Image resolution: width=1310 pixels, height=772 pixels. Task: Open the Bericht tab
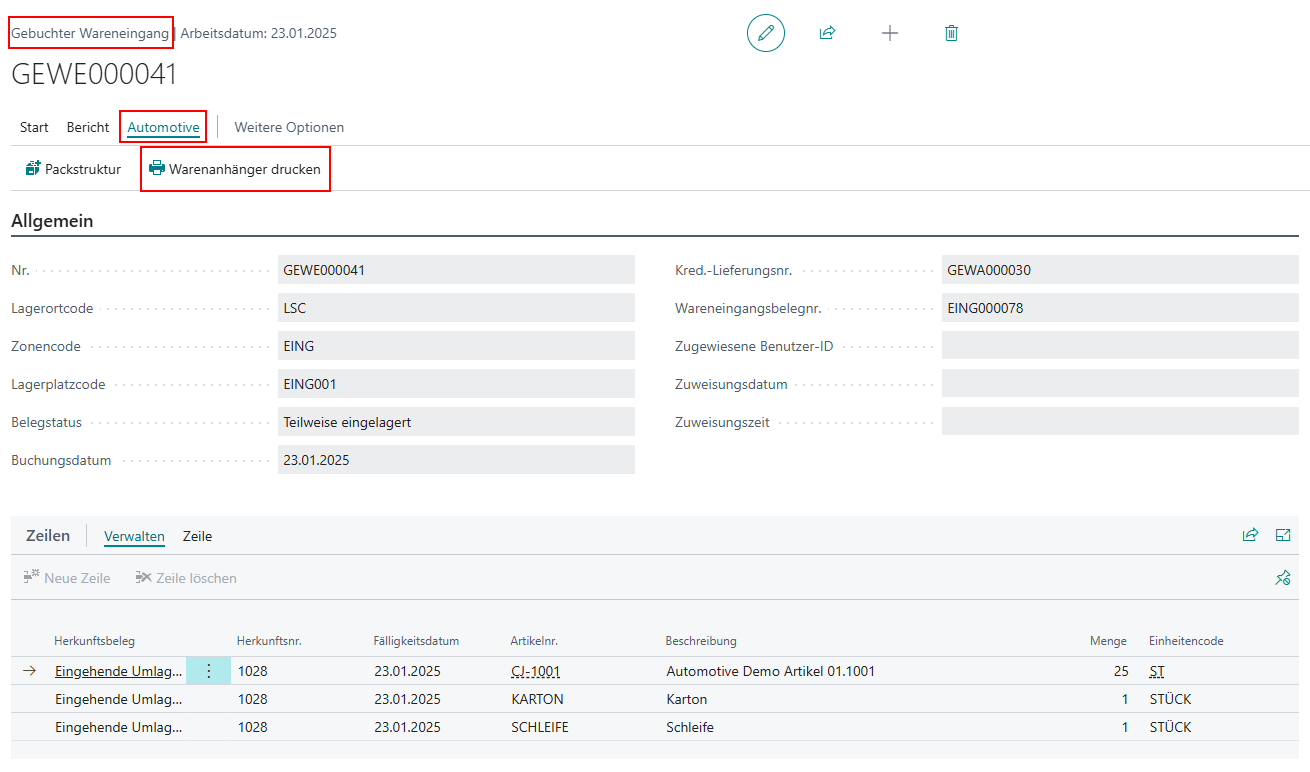click(88, 127)
